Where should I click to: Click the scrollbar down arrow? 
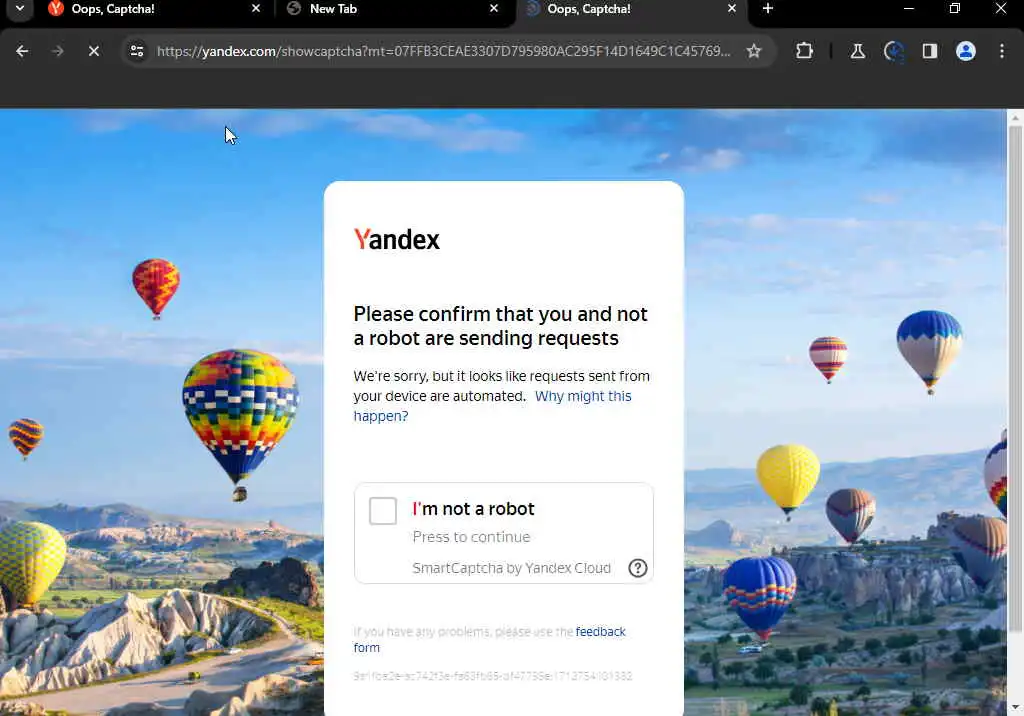pos(1015,707)
